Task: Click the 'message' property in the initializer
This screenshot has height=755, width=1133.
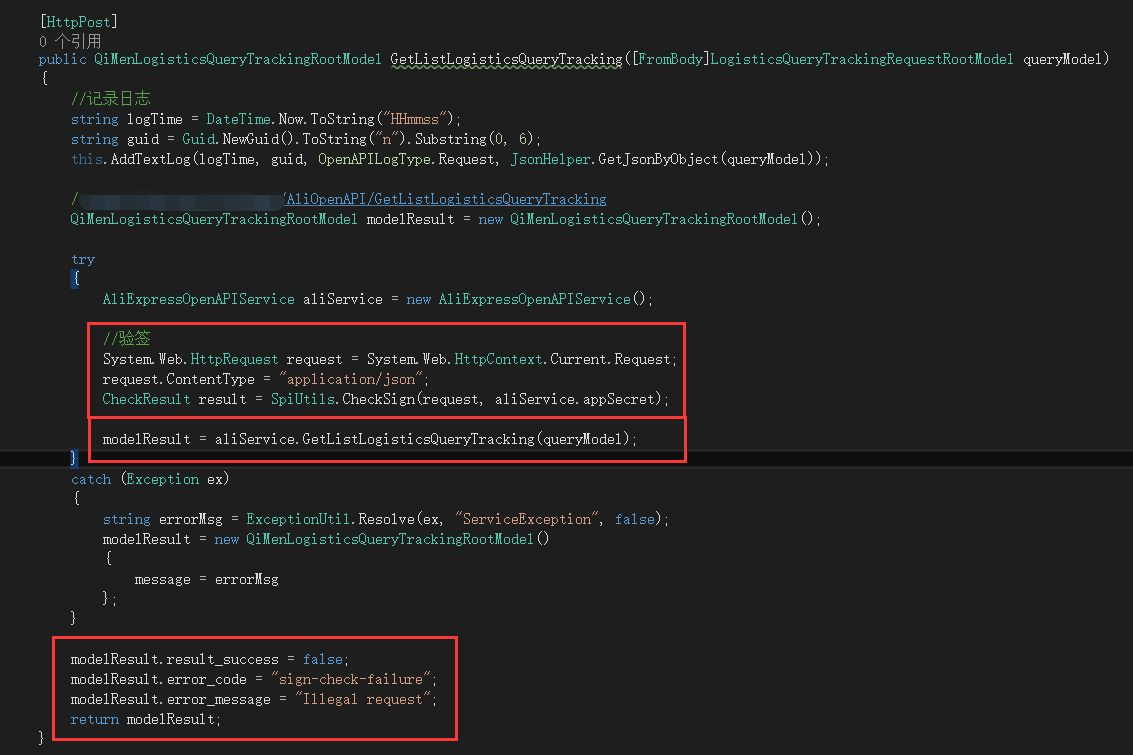Action: click(163, 579)
